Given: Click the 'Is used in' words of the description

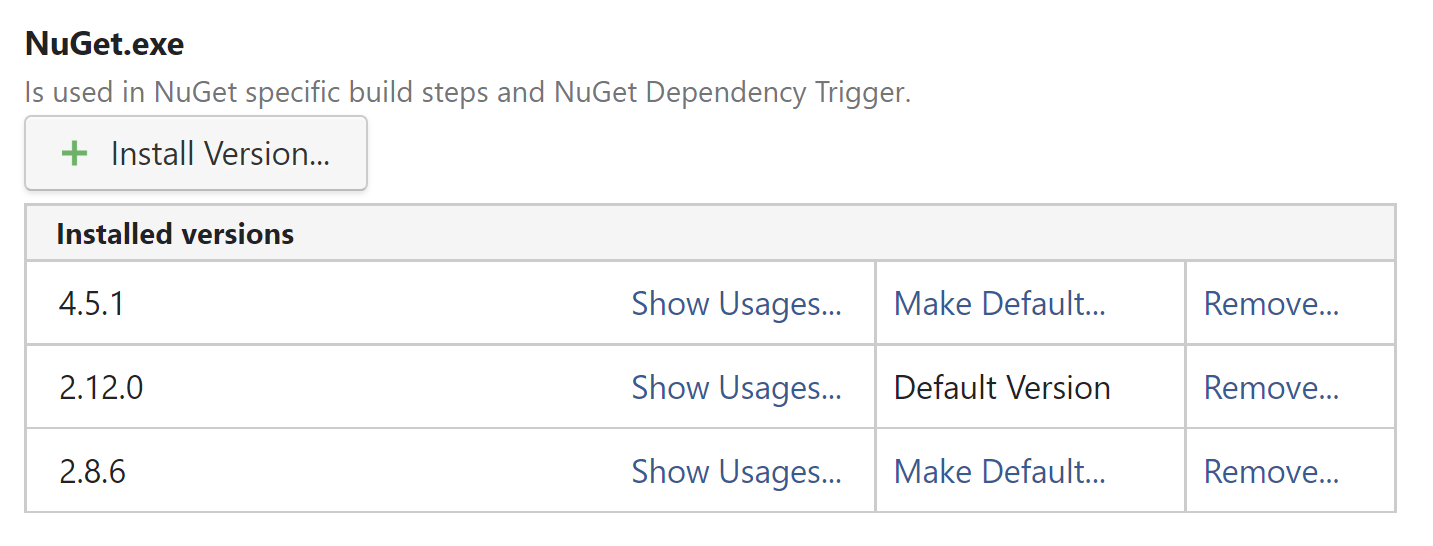Looking at the screenshot, I should click(86, 93).
